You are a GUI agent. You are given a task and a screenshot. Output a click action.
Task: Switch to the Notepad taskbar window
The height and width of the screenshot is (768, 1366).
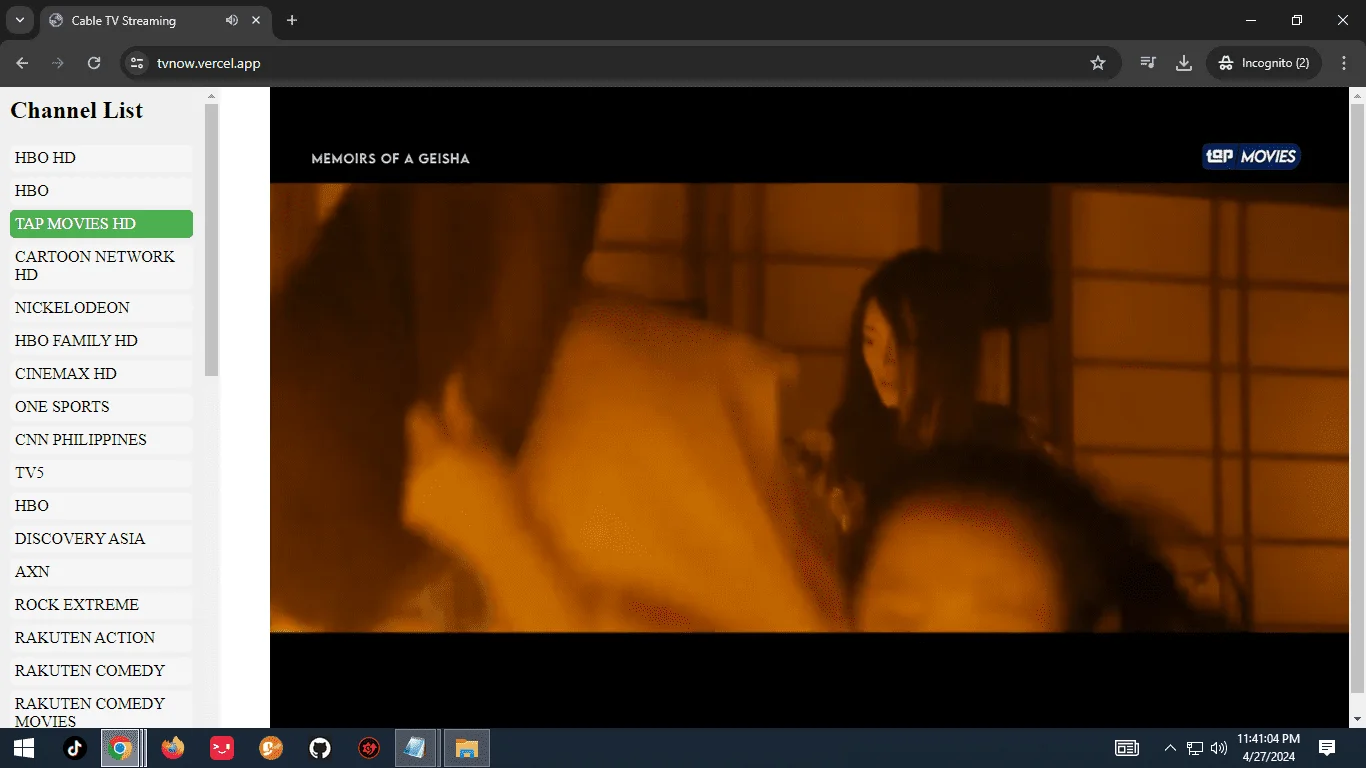point(416,748)
